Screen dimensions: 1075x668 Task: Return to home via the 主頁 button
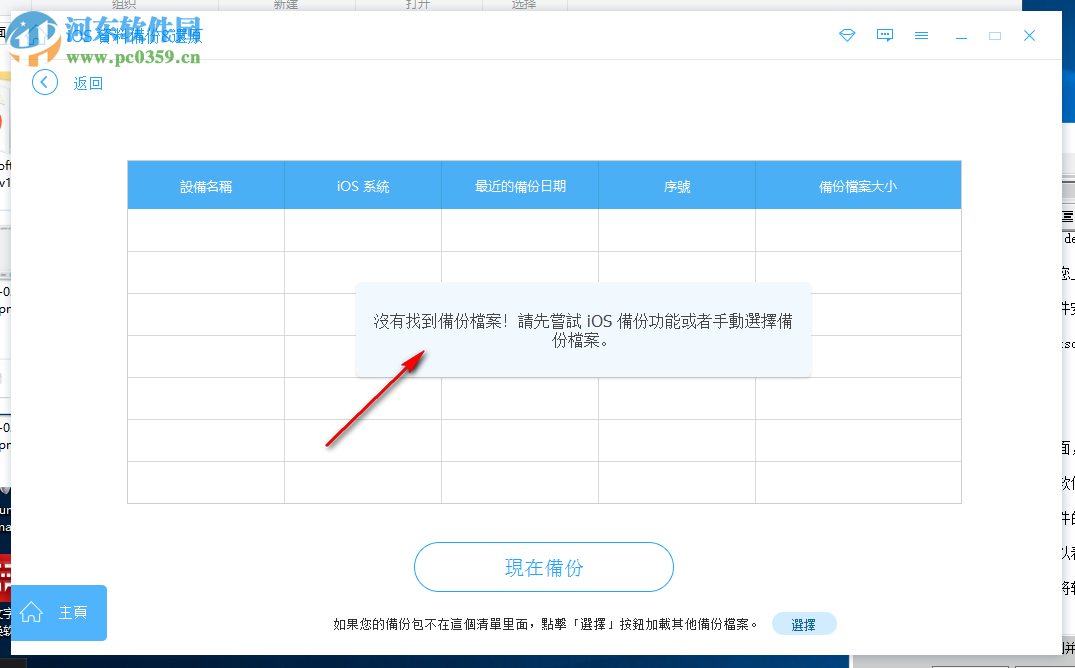(58, 613)
